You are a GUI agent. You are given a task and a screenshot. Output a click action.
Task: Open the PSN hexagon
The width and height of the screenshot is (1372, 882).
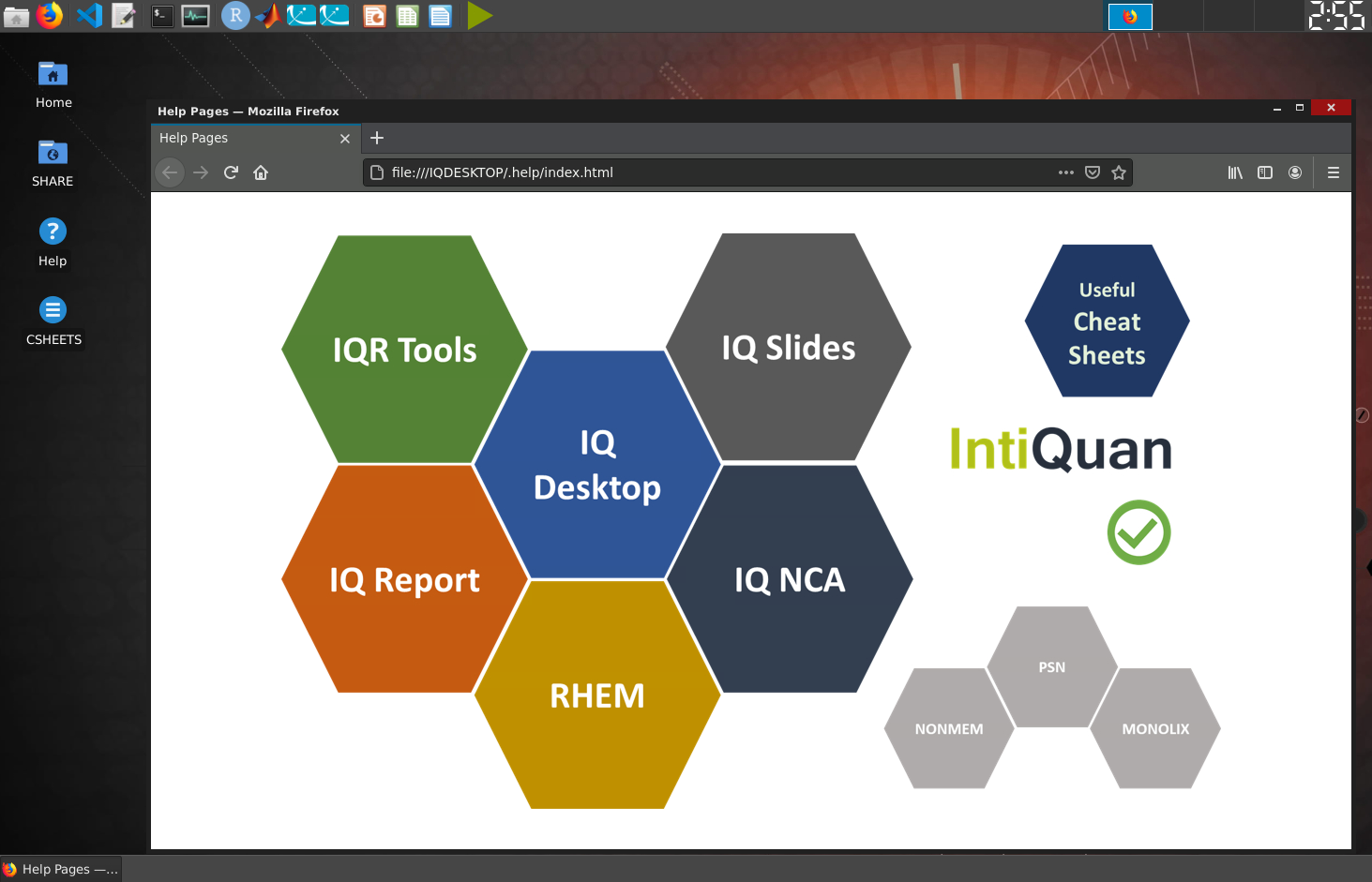[1052, 666]
